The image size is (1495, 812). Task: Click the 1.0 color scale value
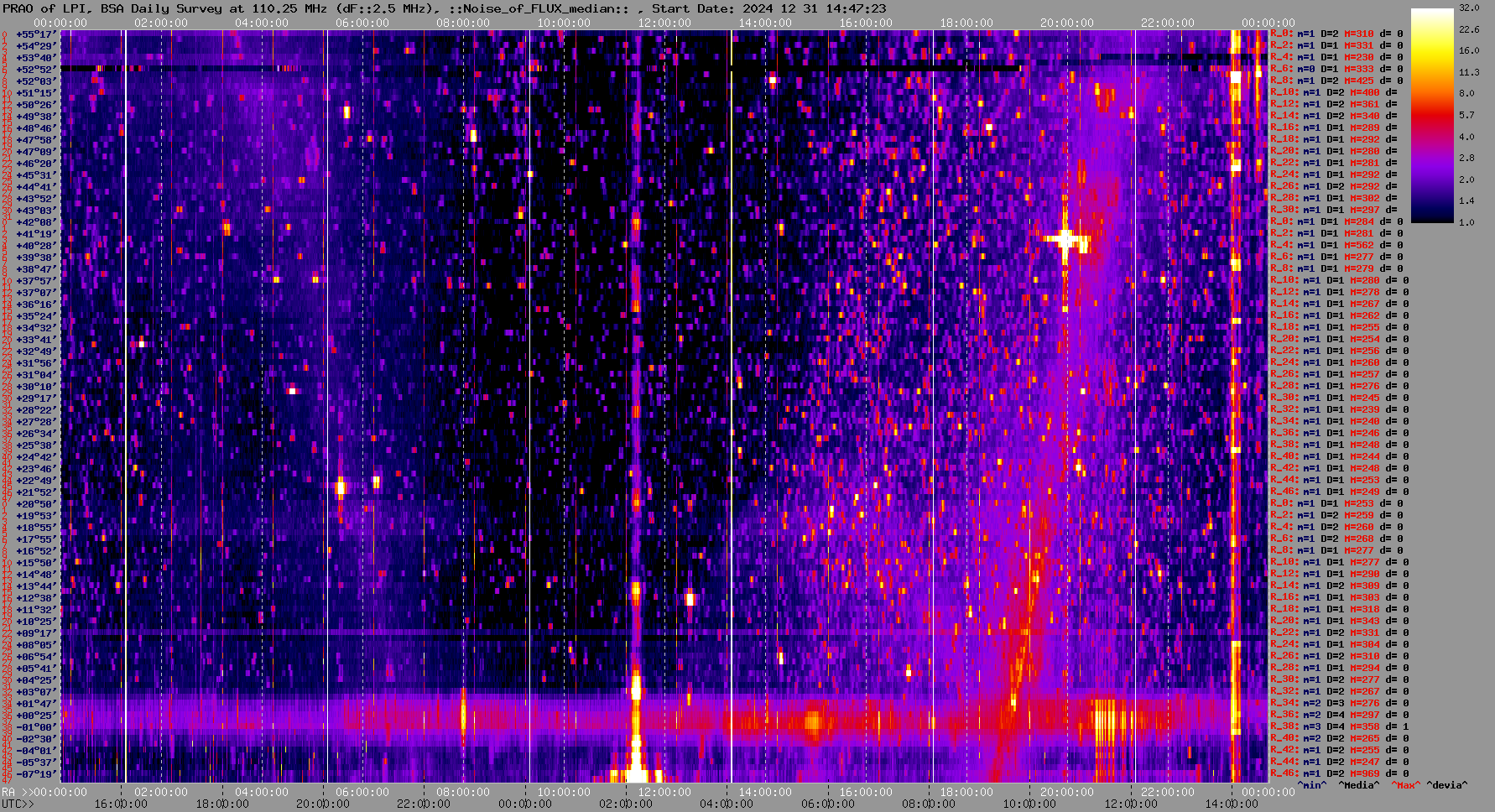[1466, 222]
